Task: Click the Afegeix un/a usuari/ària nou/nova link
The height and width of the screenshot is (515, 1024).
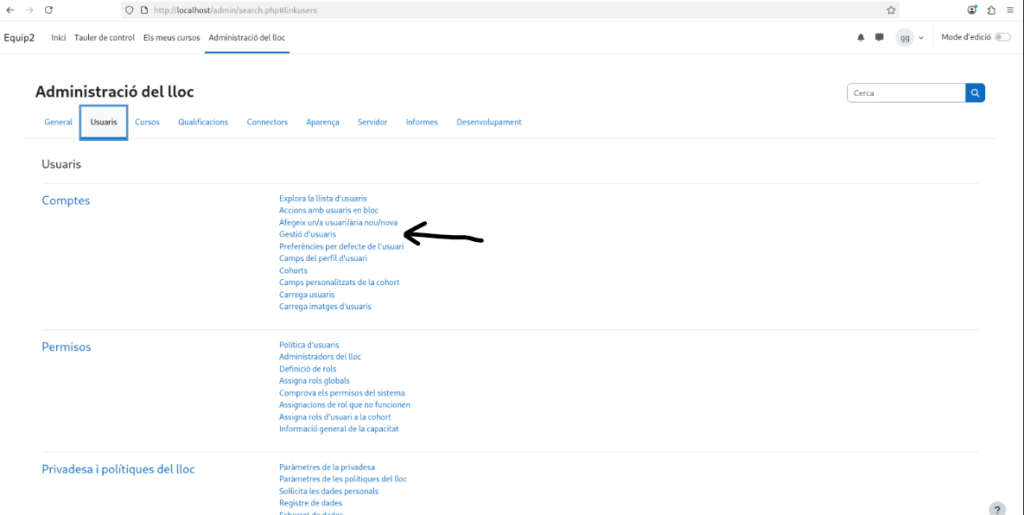Action: 338,222
